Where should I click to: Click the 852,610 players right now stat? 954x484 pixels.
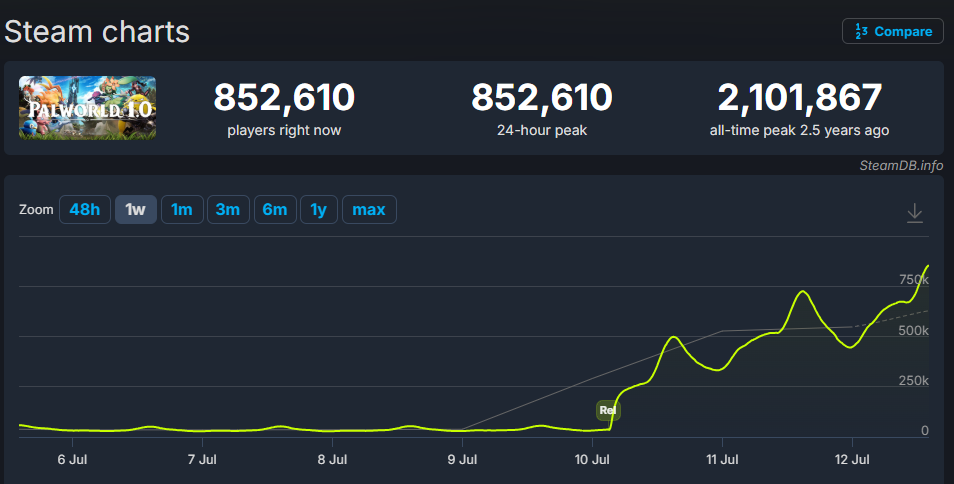[x=284, y=108]
